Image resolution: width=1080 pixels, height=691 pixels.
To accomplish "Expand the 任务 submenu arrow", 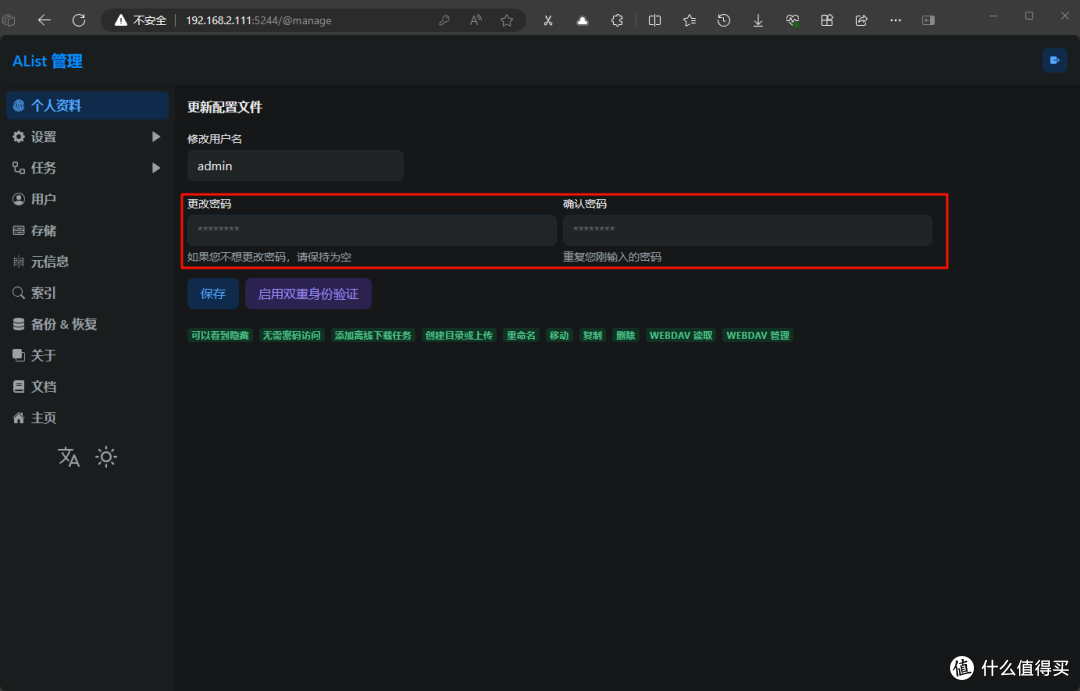I will (x=156, y=167).
